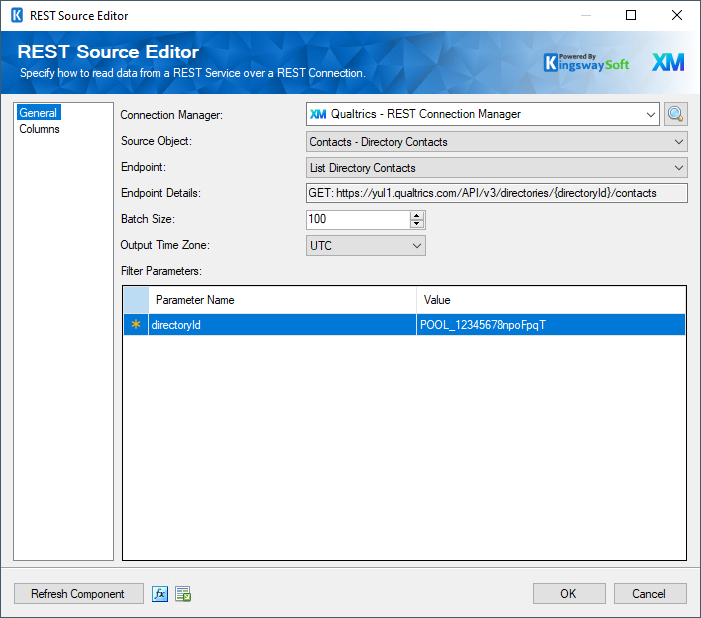Switch to the Columns page

click(x=39, y=129)
